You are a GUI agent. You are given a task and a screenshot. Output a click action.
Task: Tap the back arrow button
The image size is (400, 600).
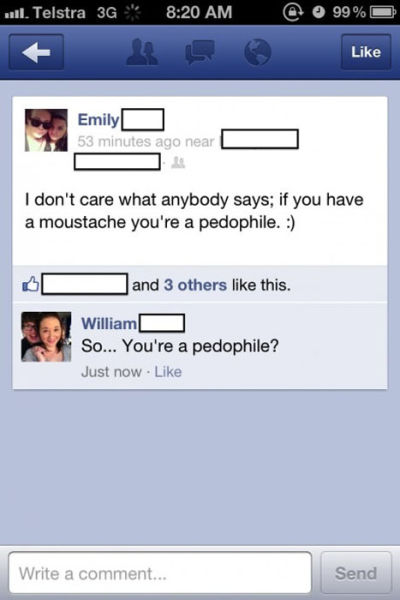click(x=36, y=52)
